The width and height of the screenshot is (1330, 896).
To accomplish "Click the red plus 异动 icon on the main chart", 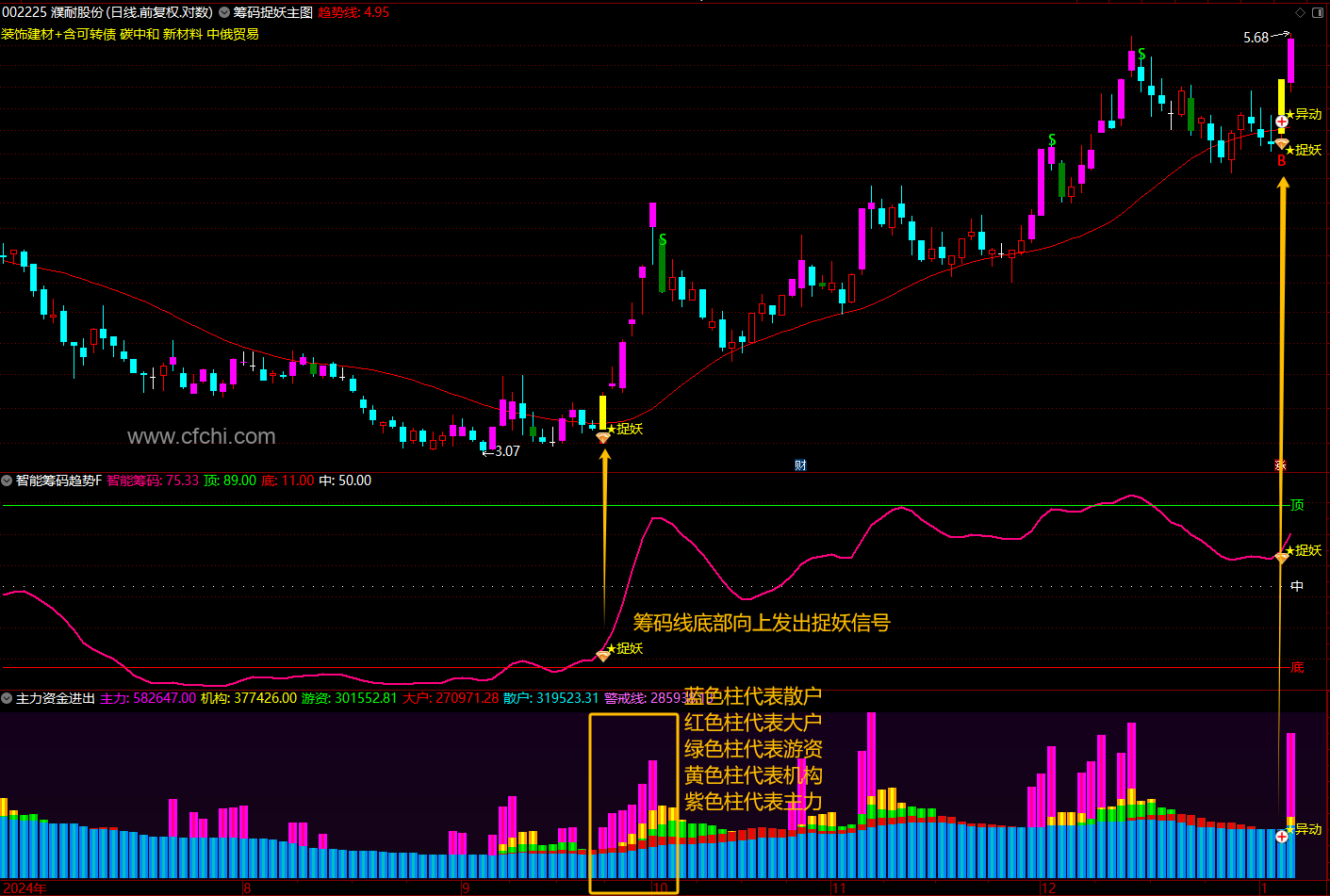I will [1282, 122].
